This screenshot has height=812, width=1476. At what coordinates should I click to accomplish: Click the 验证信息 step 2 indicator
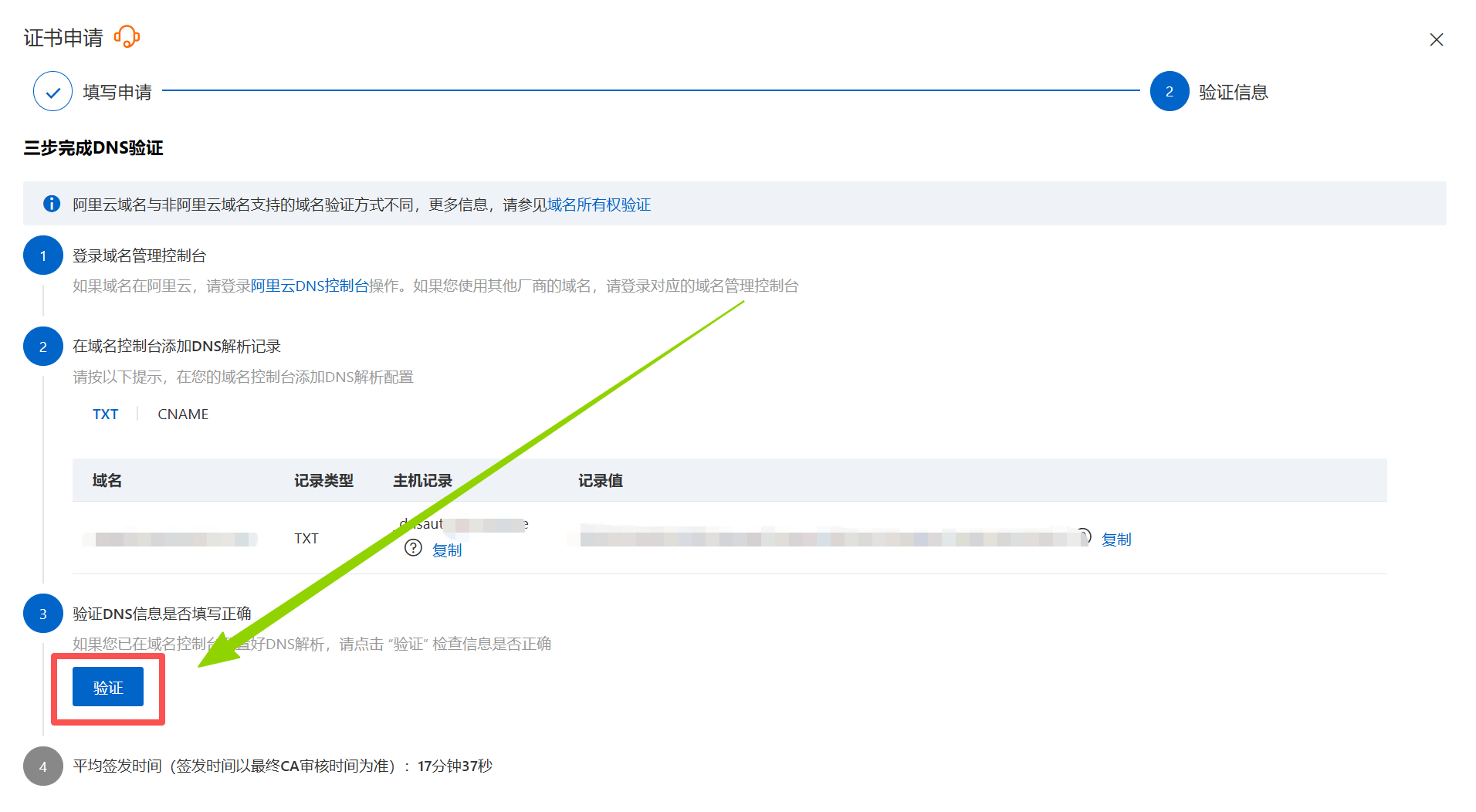coord(1169,92)
